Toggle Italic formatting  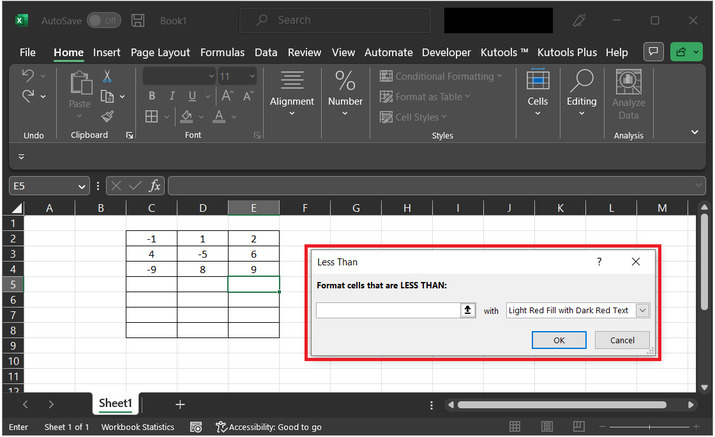tap(172, 96)
